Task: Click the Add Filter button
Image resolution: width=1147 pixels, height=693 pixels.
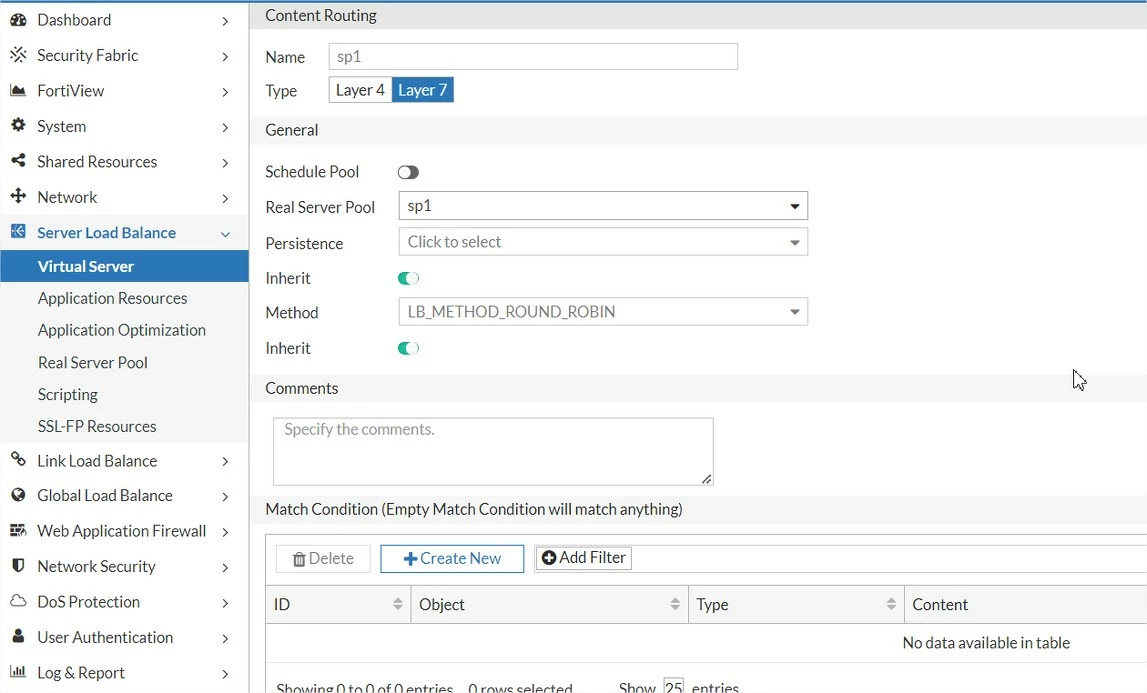Action: click(583, 558)
